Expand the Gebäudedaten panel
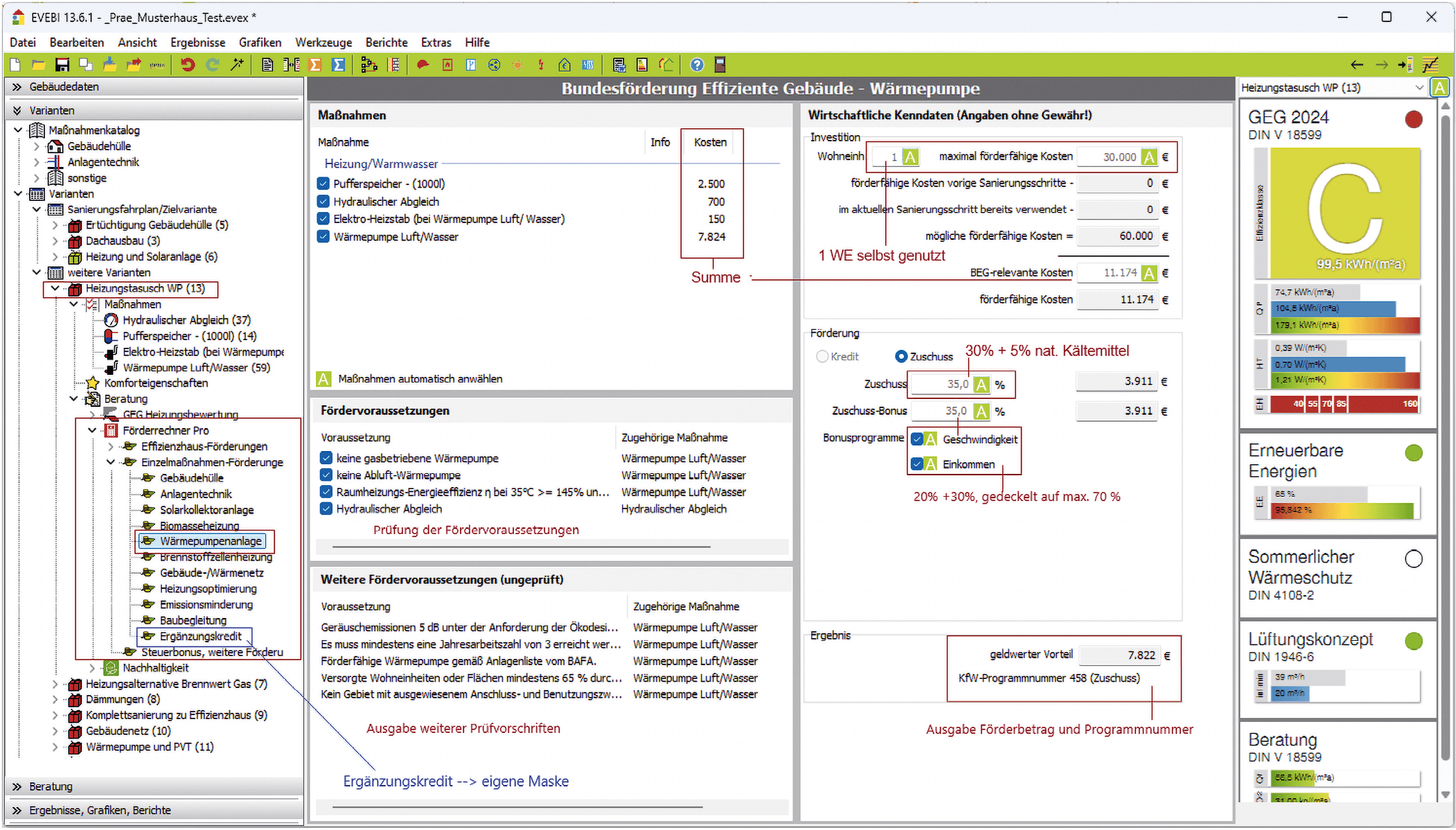The width and height of the screenshot is (1456, 830). point(155,87)
